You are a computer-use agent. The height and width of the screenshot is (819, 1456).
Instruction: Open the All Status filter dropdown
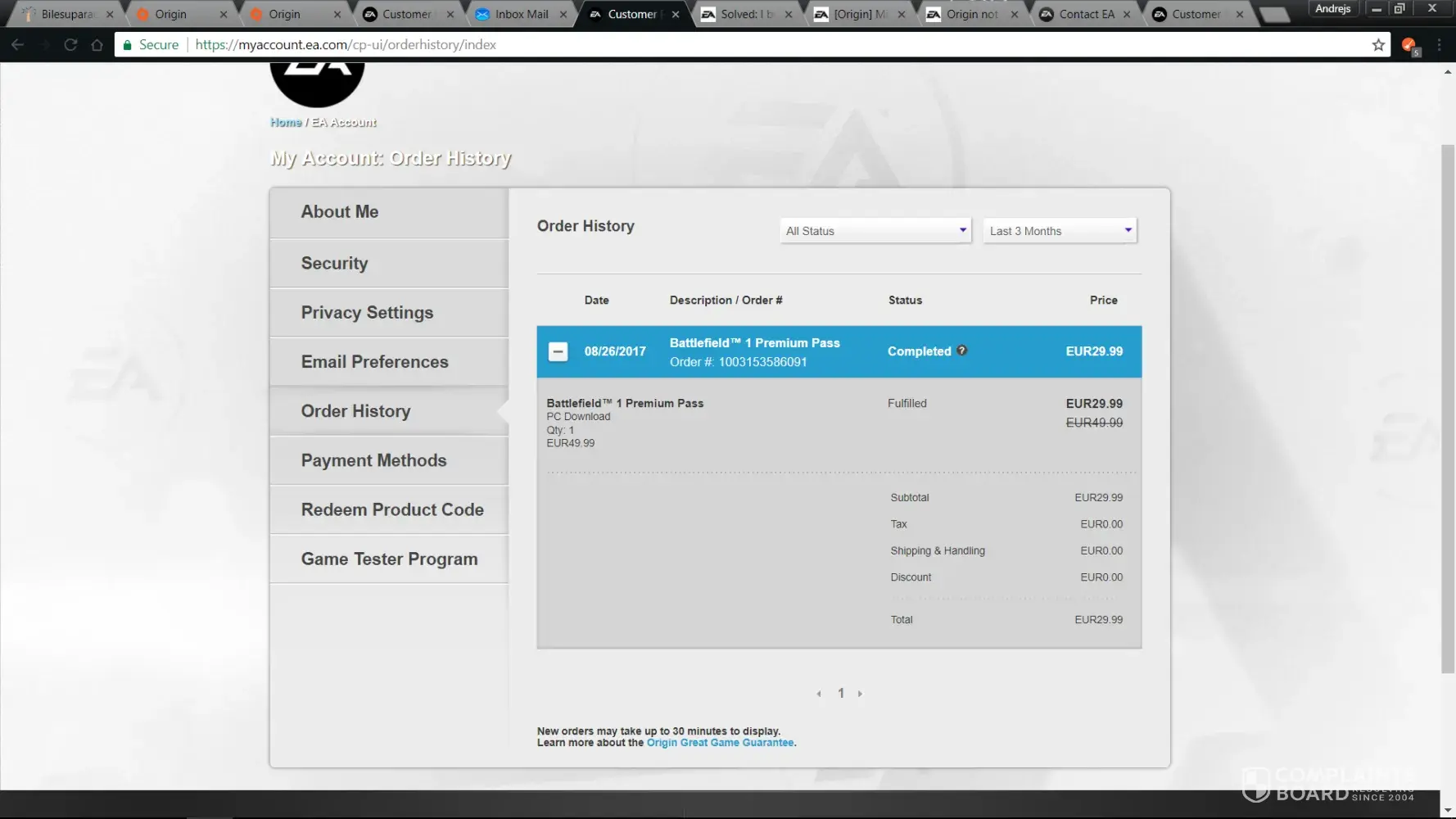pyautogui.click(x=875, y=231)
